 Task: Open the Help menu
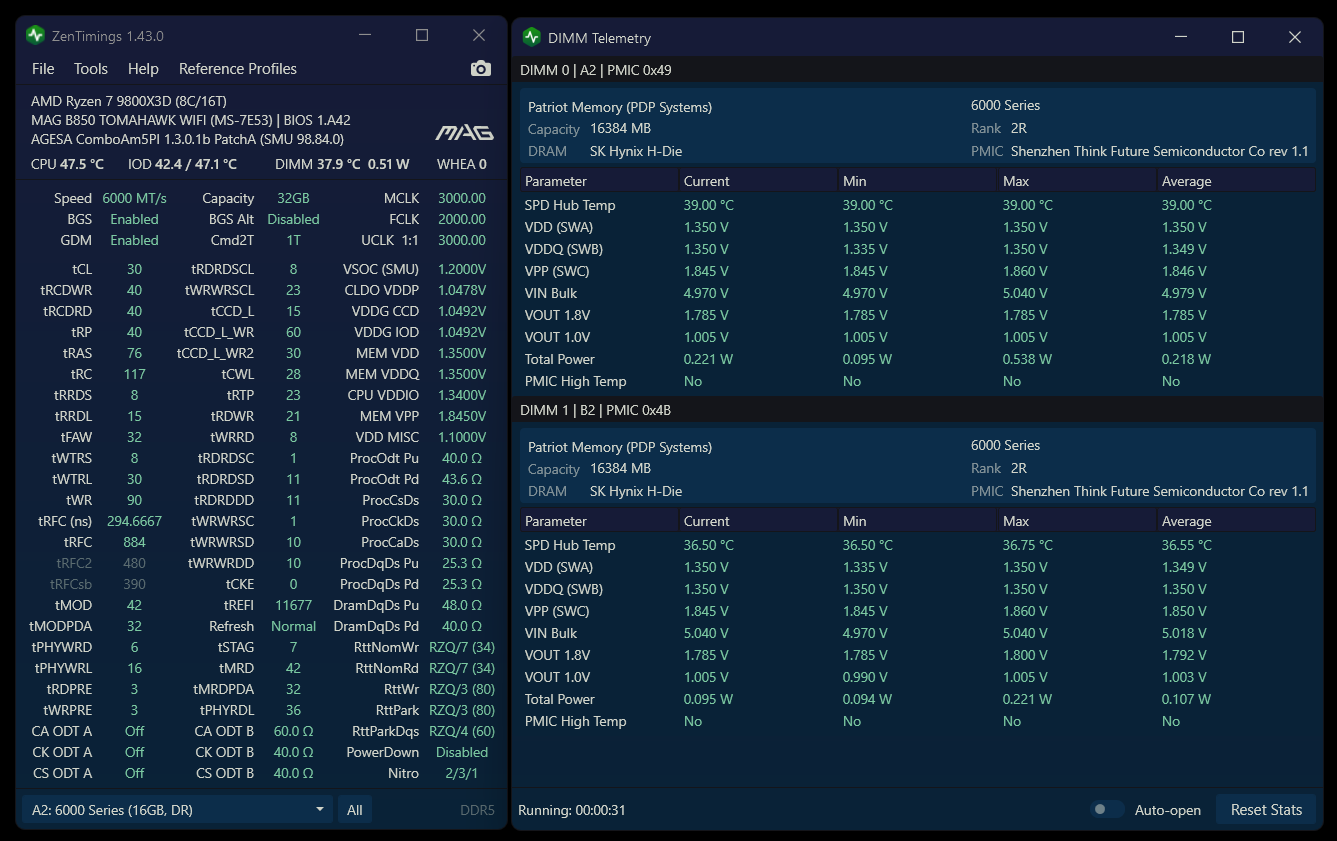click(x=143, y=69)
